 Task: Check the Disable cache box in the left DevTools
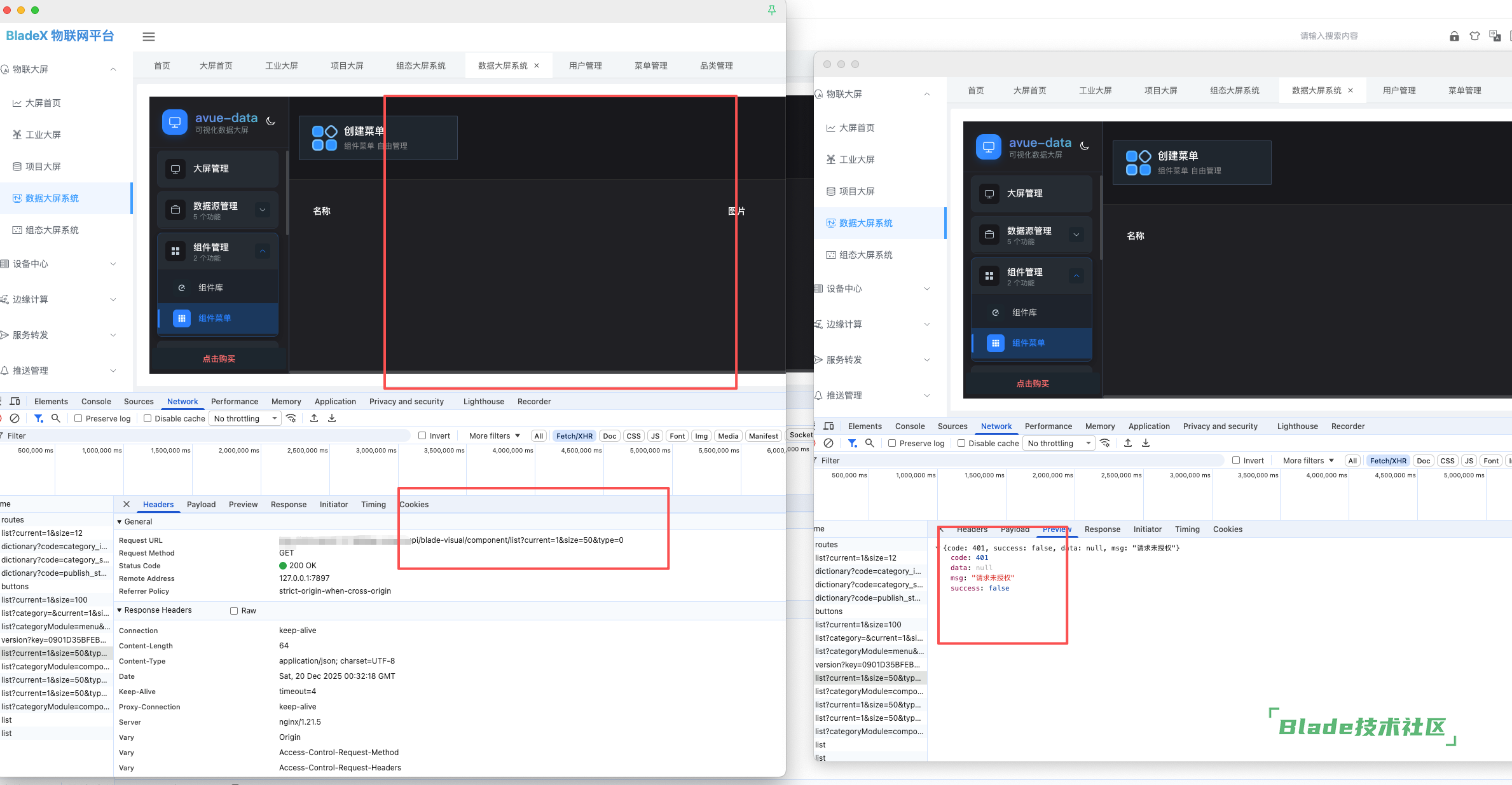[148, 418]
